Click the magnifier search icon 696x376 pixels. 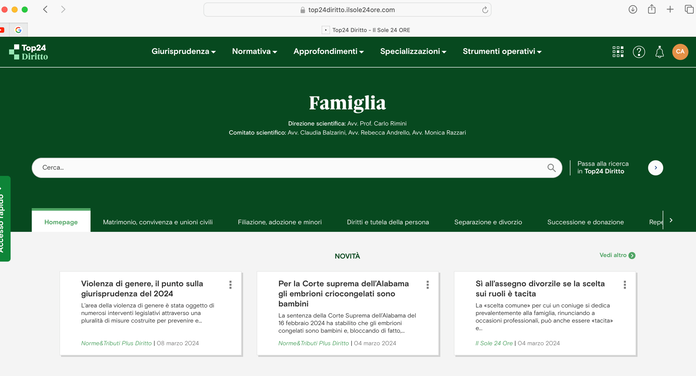(551, 168)
